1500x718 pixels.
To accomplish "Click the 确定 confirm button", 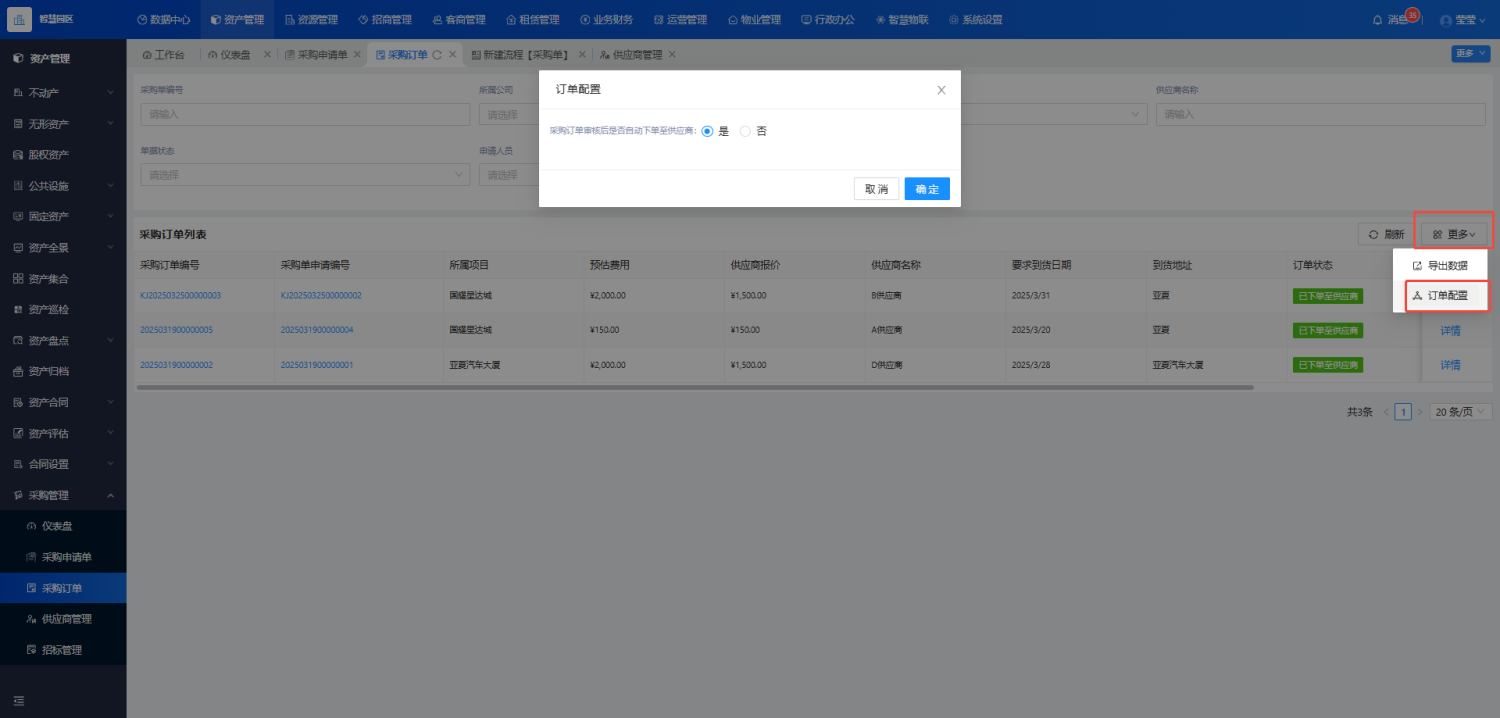I will (927, 189).
